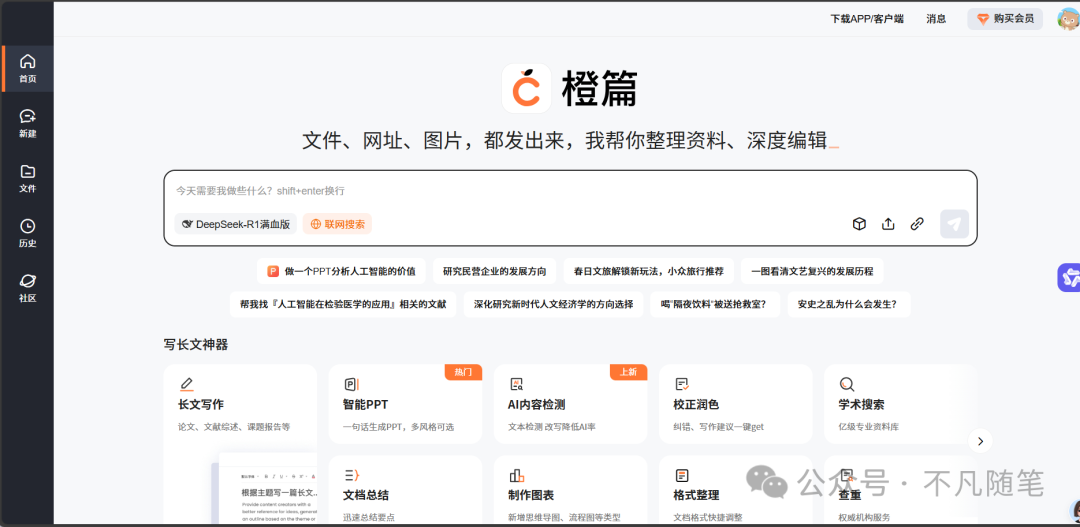Click text 纠错、写作建议一键get

718,427
